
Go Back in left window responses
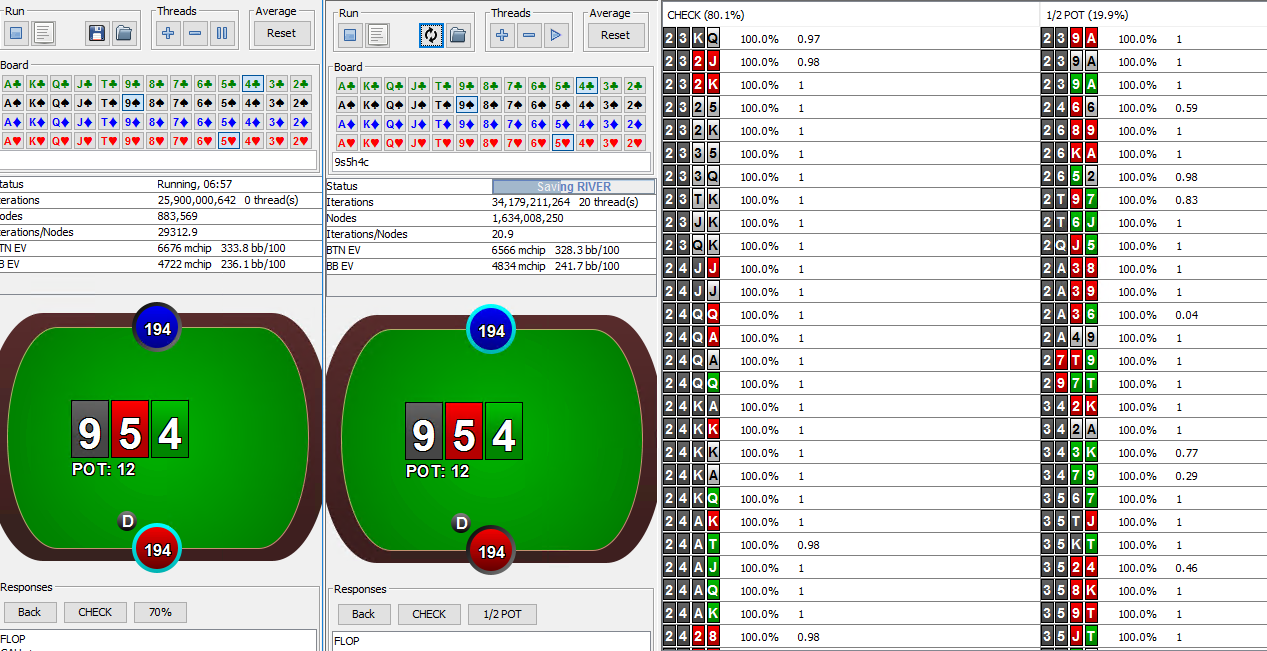(30, 612)
